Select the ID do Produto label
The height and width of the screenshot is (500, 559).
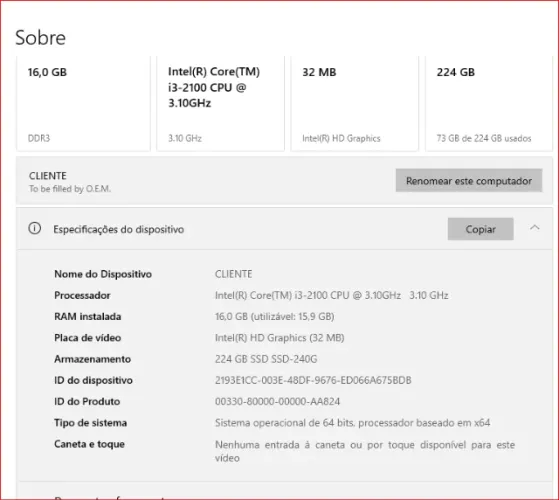(87, 401)
